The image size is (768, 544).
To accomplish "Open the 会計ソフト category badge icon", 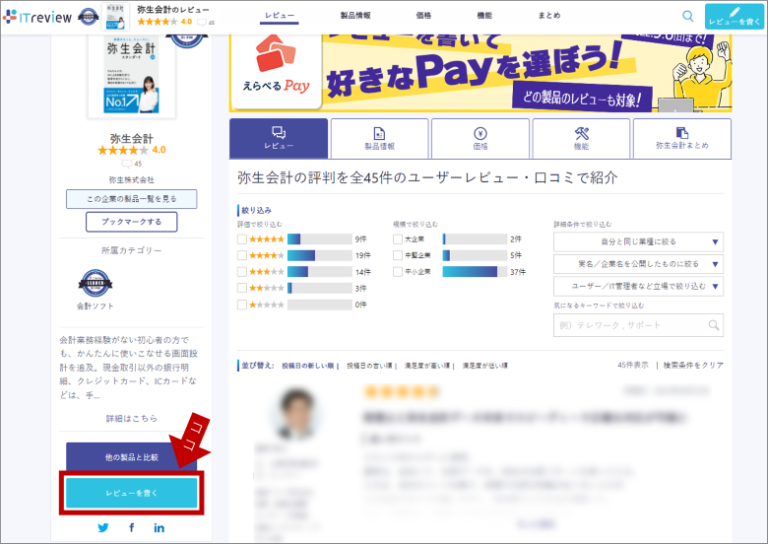I will click(x=96, y=283).
